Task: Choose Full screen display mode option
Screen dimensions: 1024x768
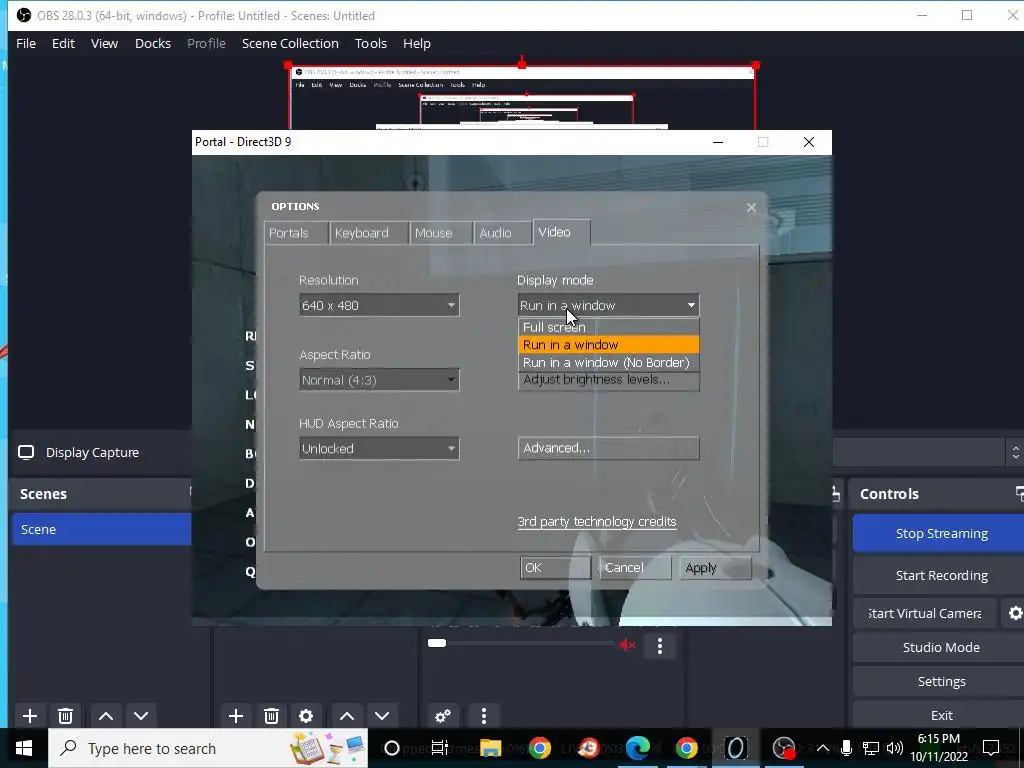Action: [609, 327]
